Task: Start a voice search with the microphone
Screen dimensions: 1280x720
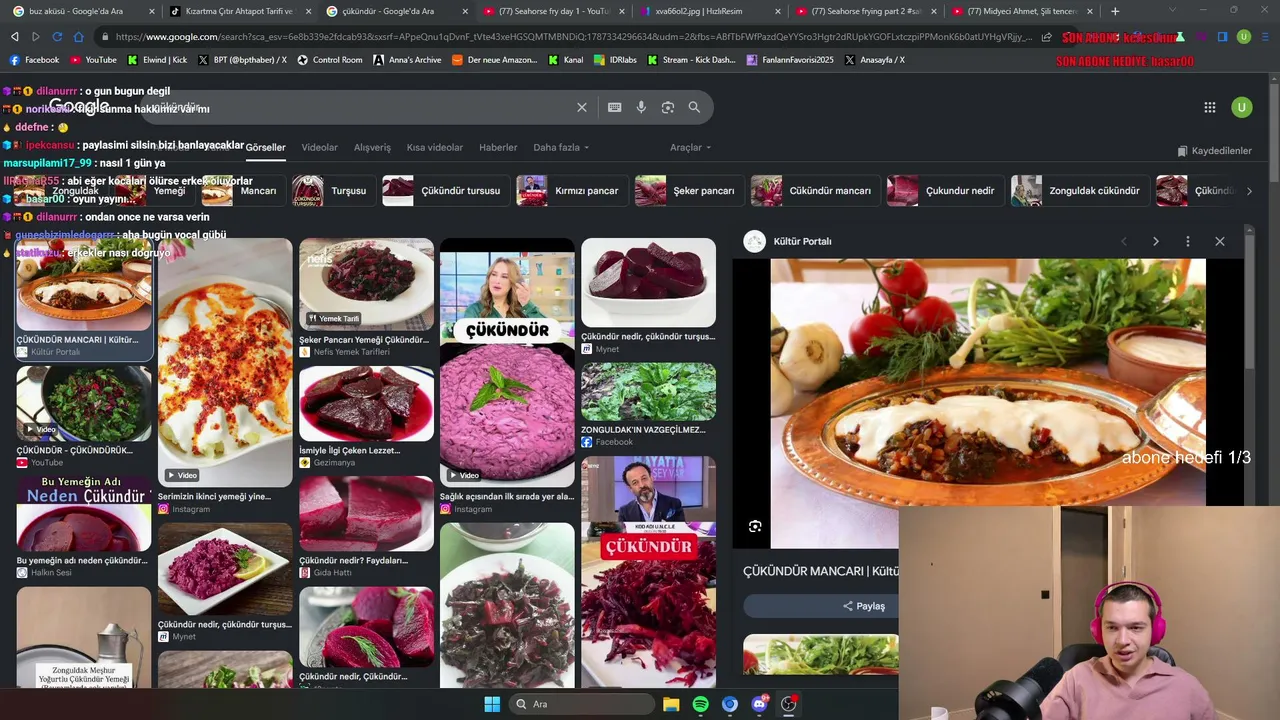Action: click(641, 107)
